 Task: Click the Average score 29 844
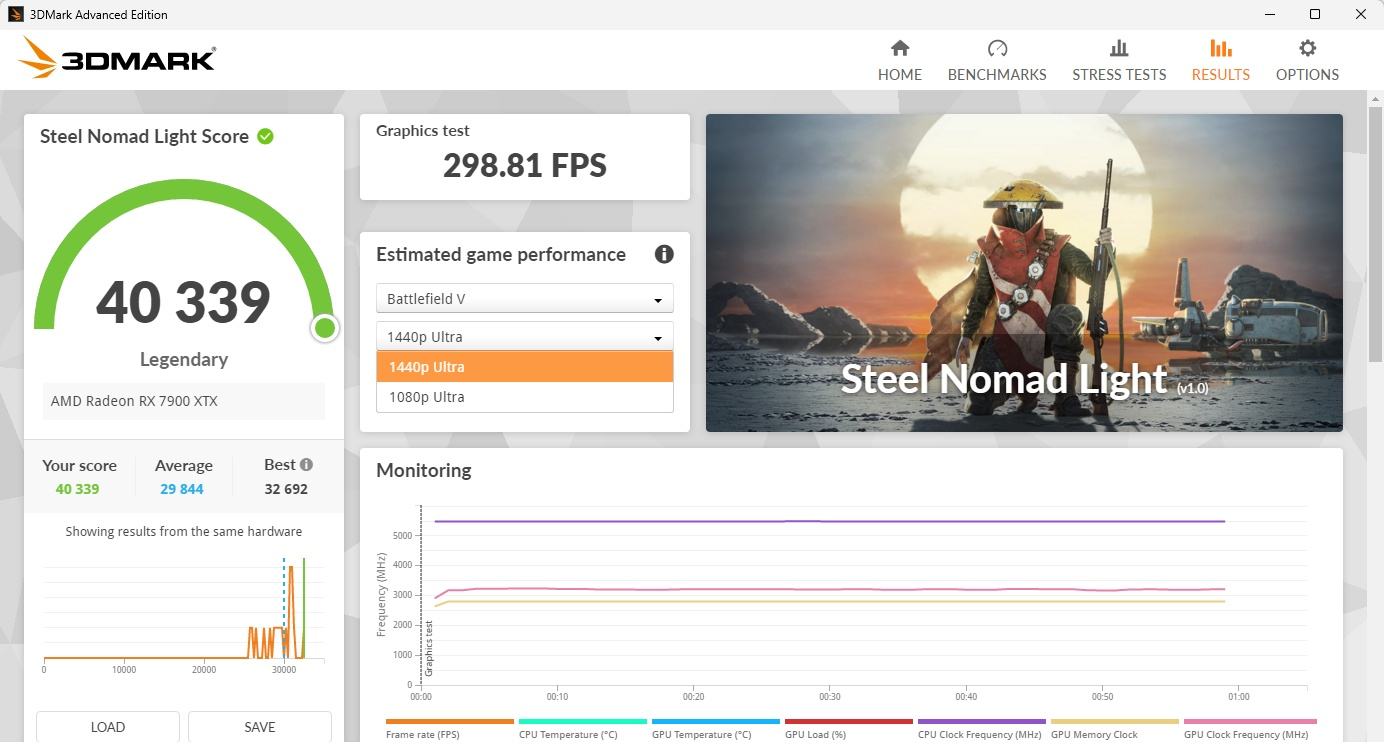182,489
